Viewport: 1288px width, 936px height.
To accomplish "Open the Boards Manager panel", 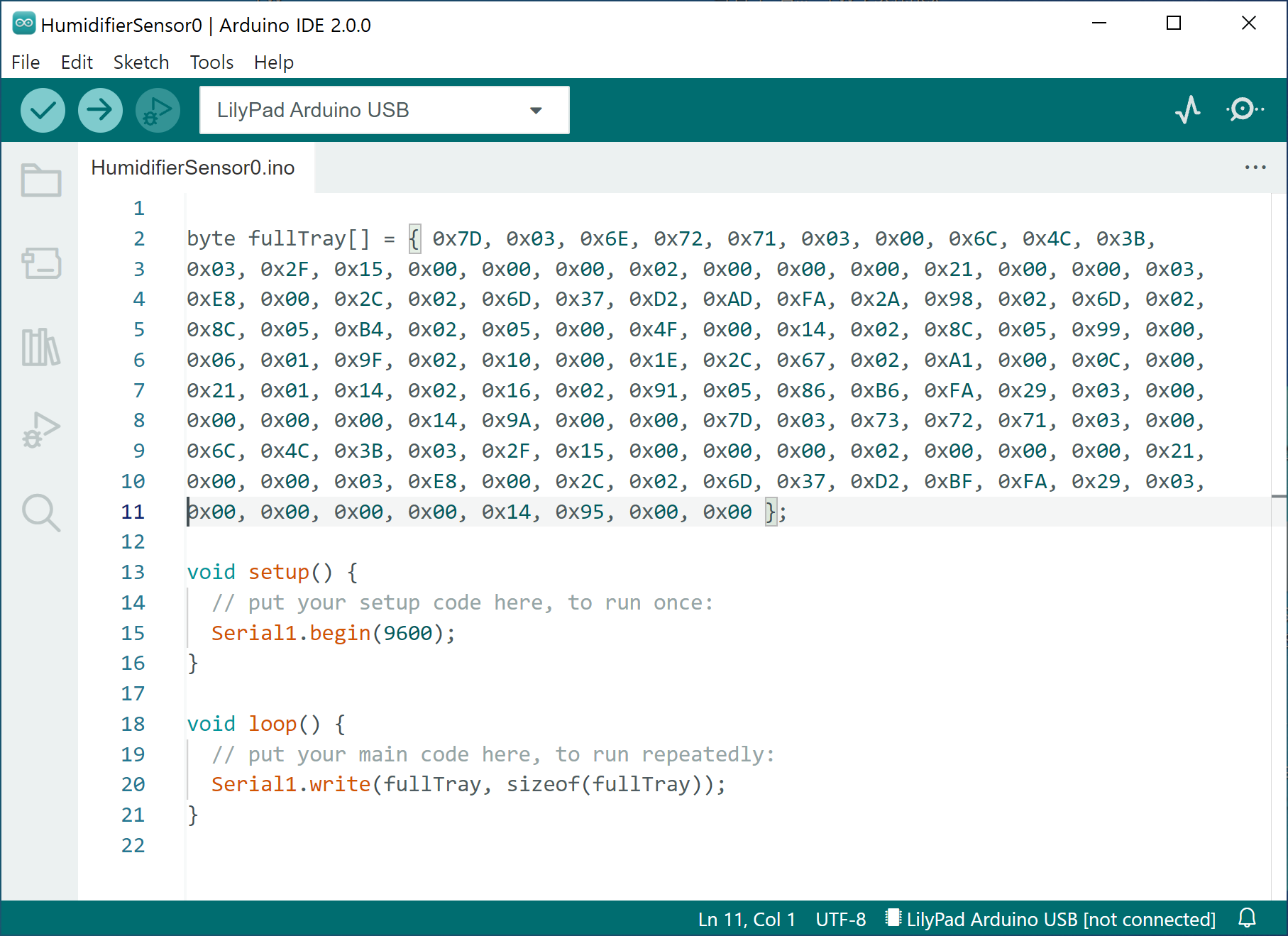I will pos(40,263).
